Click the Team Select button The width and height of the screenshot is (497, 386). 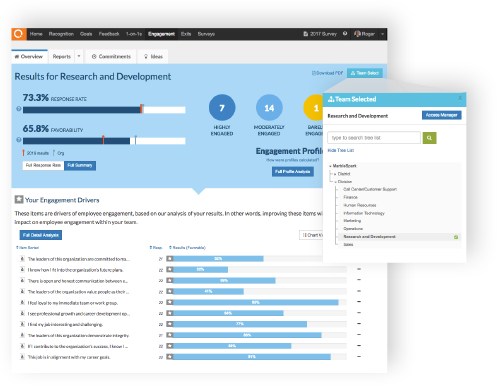[x=365, y=73]
